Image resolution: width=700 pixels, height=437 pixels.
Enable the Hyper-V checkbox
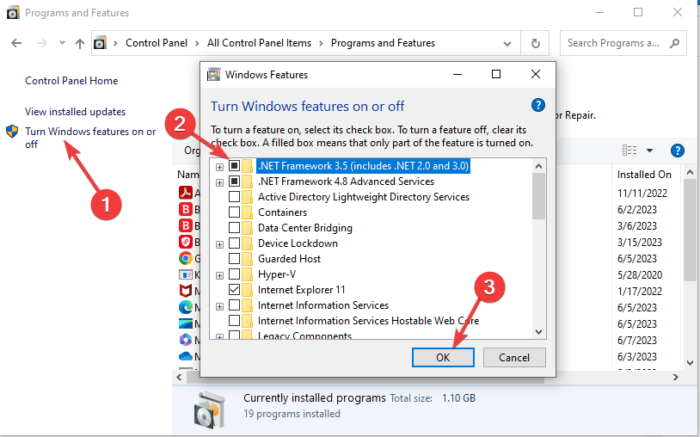coord(235,274)
